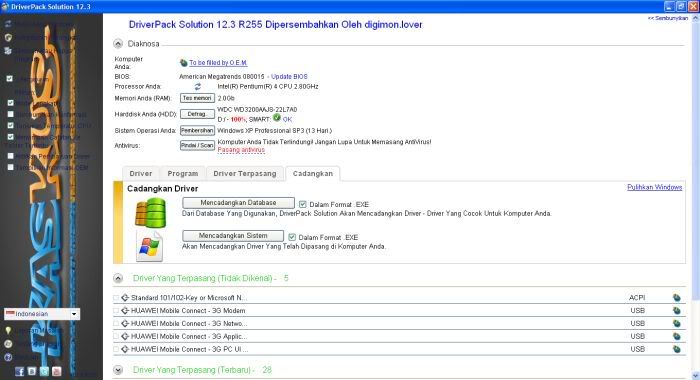
Task: Click the refresh arrows icon in sidebar
Action: click(8, 24)
